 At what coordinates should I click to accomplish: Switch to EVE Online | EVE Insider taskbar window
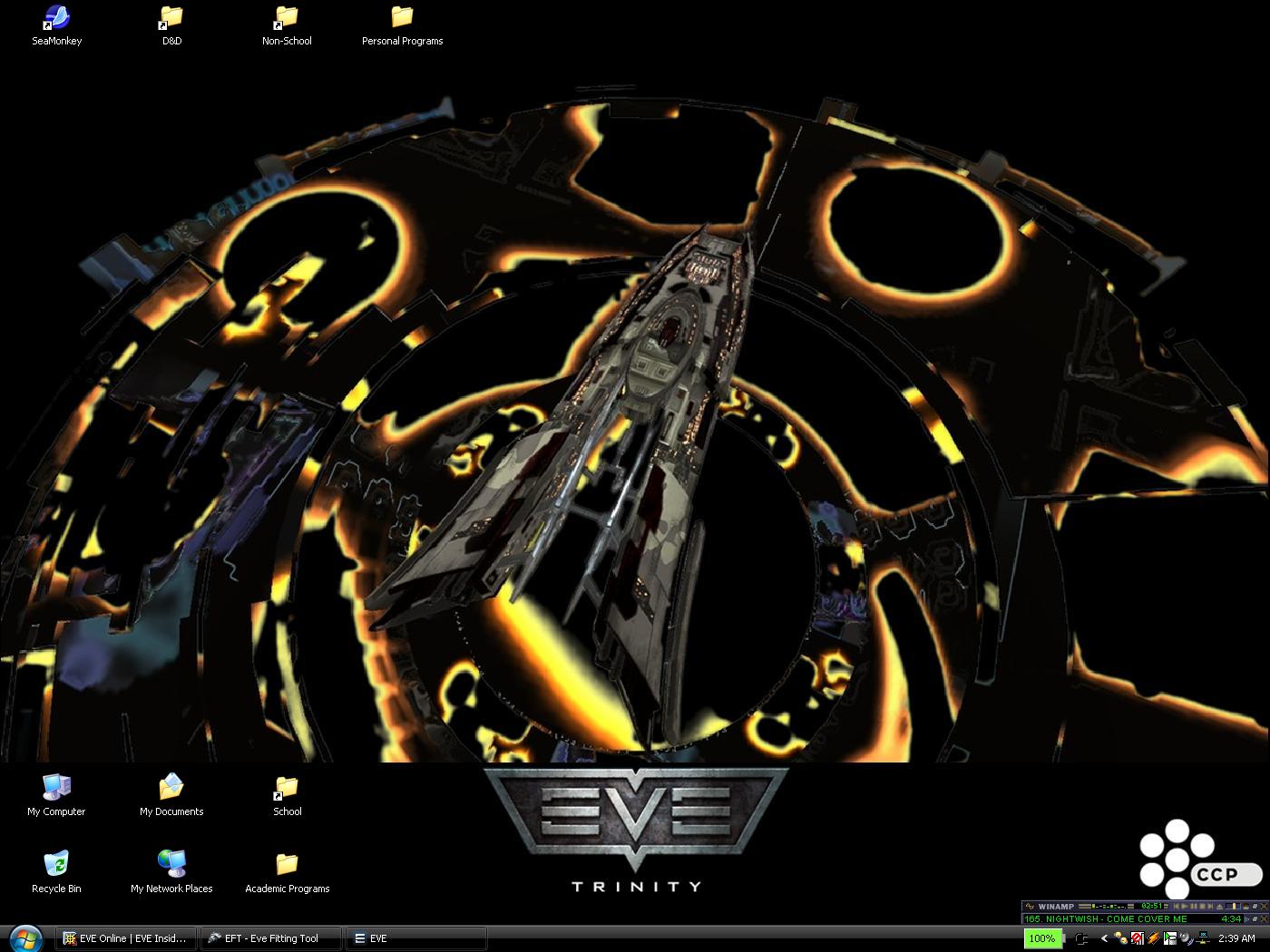pos(126,938)
